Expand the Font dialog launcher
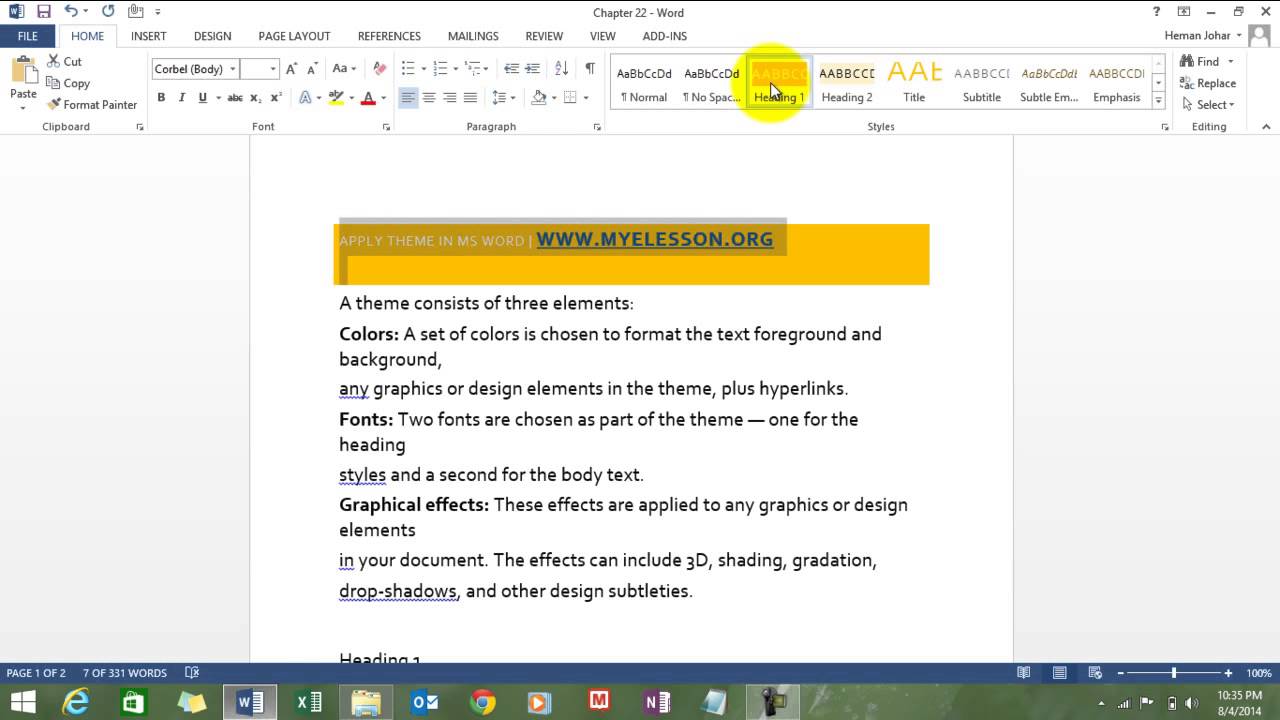This screenshot has width=1280, height=720. [x=386, y=127]
